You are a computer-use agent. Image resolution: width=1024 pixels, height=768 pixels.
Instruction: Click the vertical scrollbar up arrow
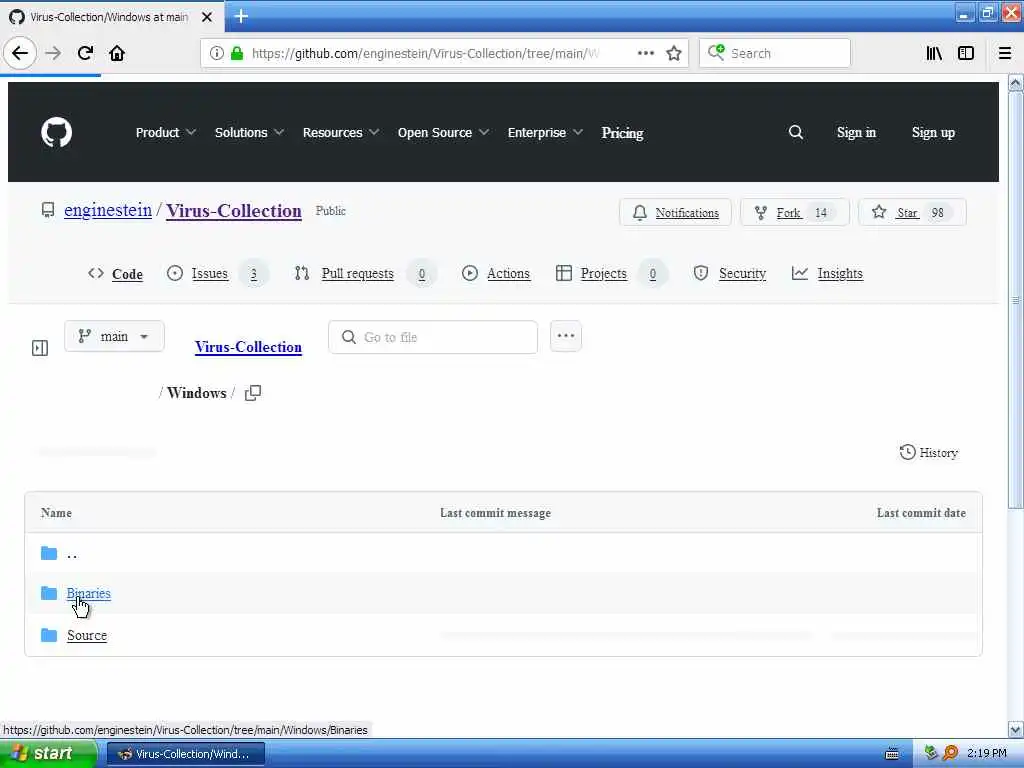pyautogui.click(x=1016, y=83)
